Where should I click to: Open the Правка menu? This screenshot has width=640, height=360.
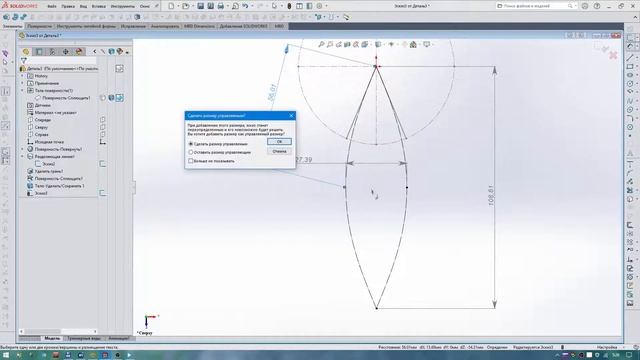pos(68,7)
